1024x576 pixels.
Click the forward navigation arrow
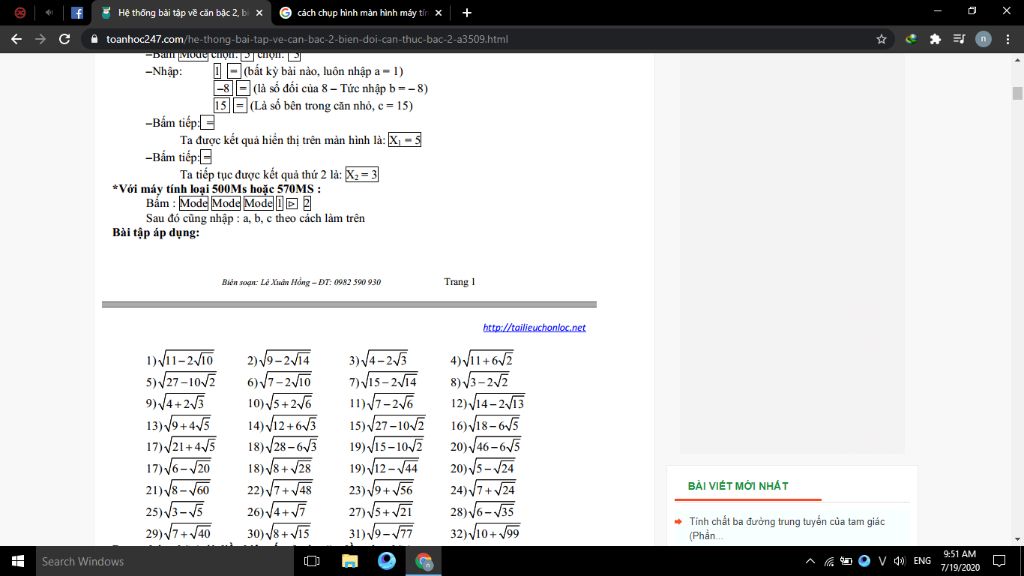40,39
